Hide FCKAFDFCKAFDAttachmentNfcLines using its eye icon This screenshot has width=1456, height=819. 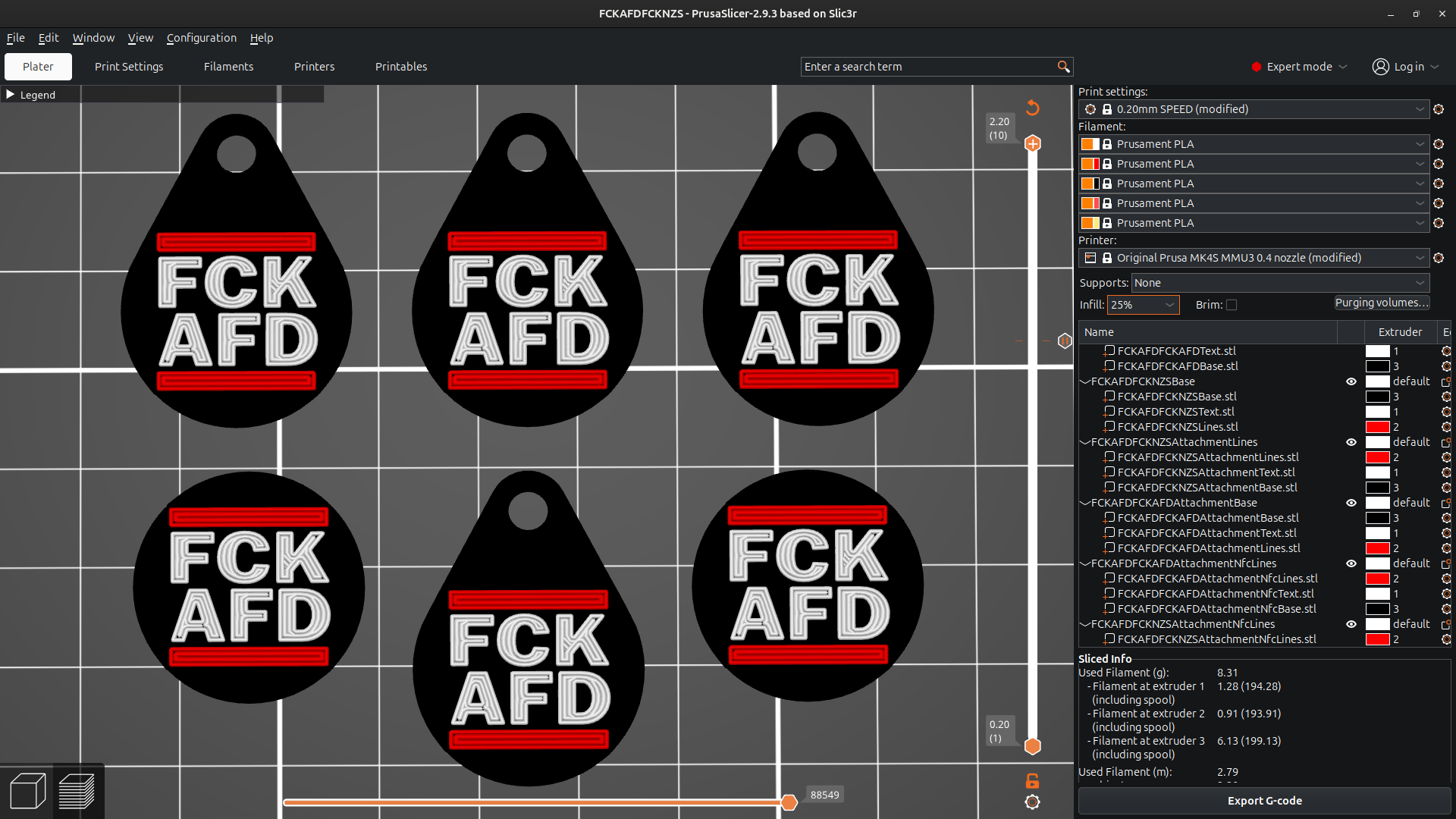tap(1351, 563)
